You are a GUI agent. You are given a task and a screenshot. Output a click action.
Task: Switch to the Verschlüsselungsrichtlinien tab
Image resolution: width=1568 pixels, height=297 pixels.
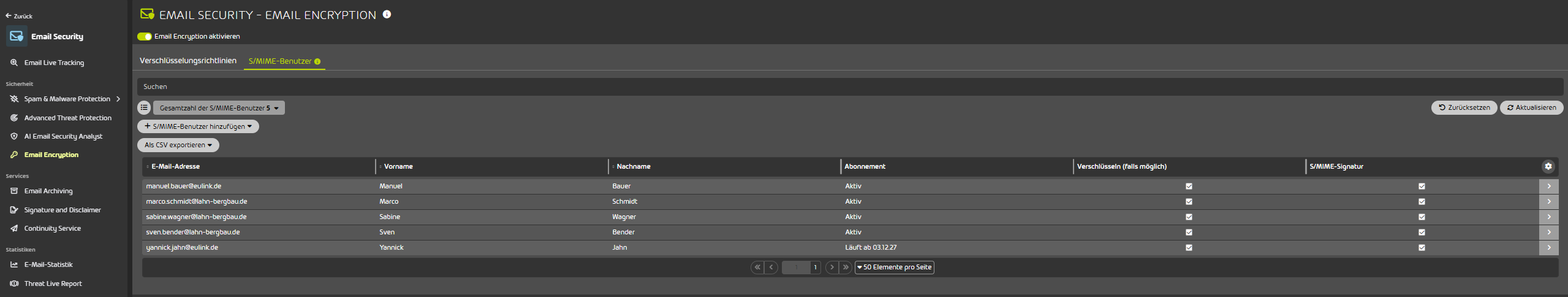tap(188, 61)
